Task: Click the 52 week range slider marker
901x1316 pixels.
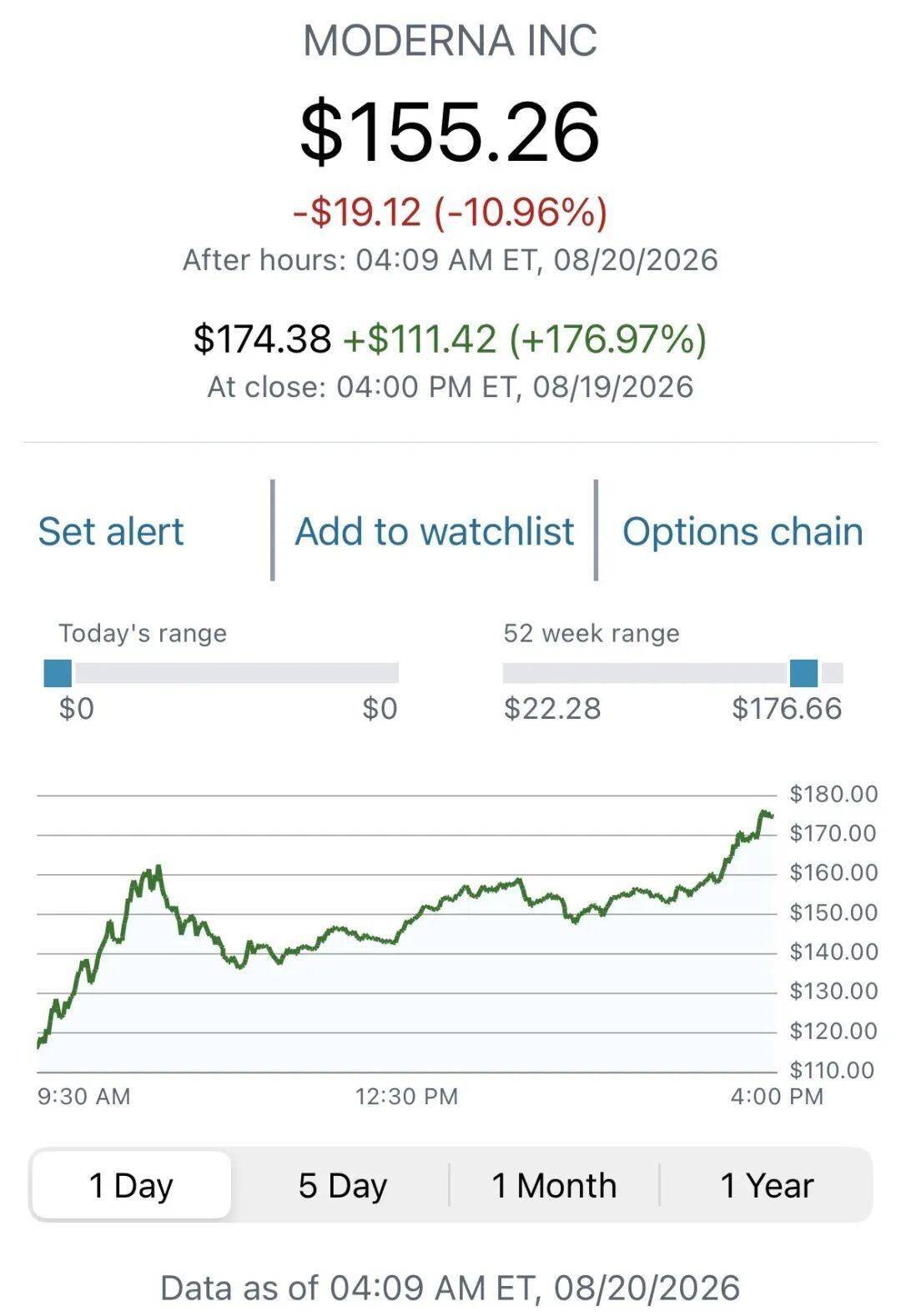Action: click(x=803, y=673)
